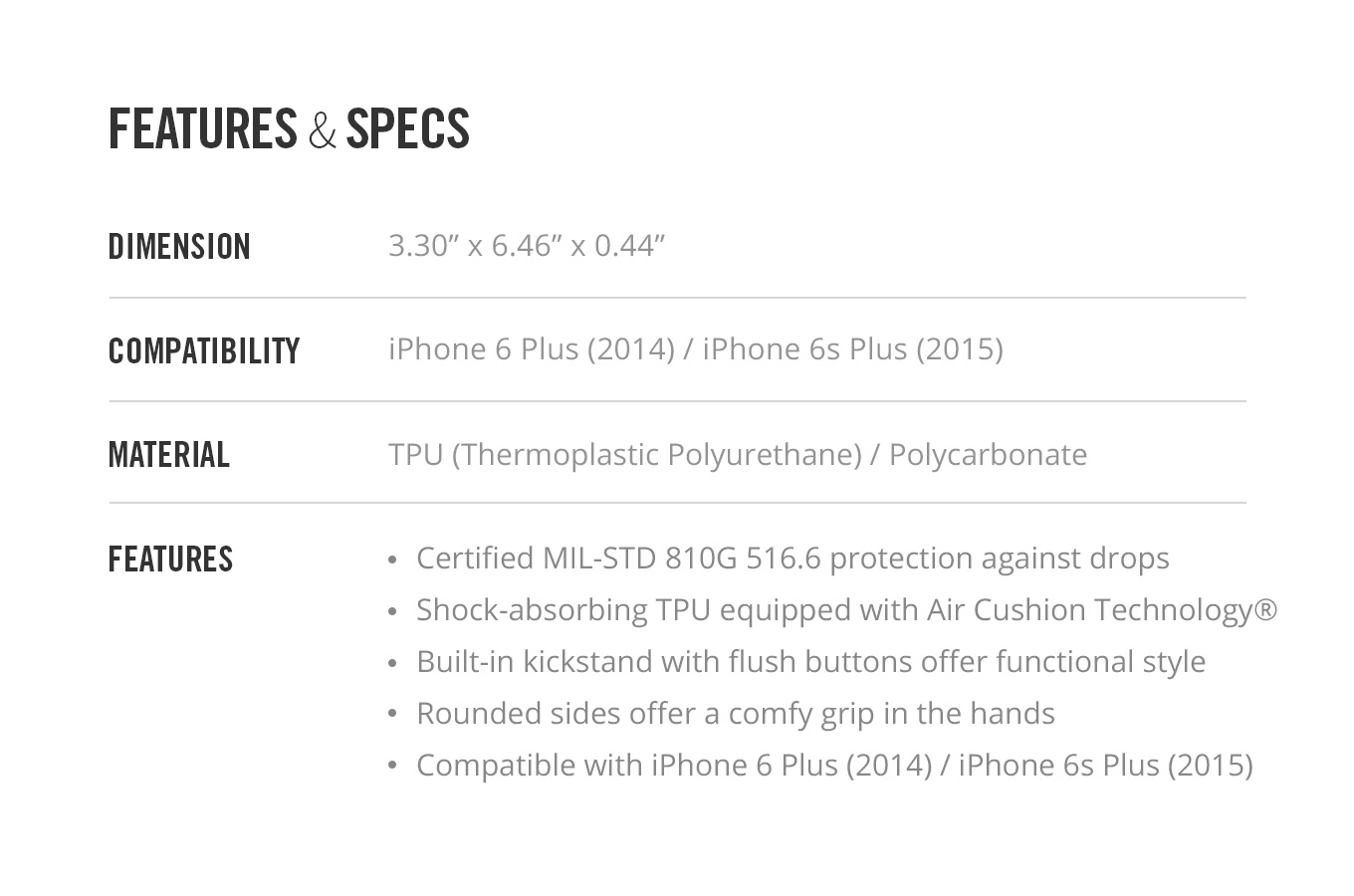Click Certified MIL-STD 810G 516.6 bullet line
Image resolution: width=1354 pixels, height=896 pixels.
pos(792,558)
